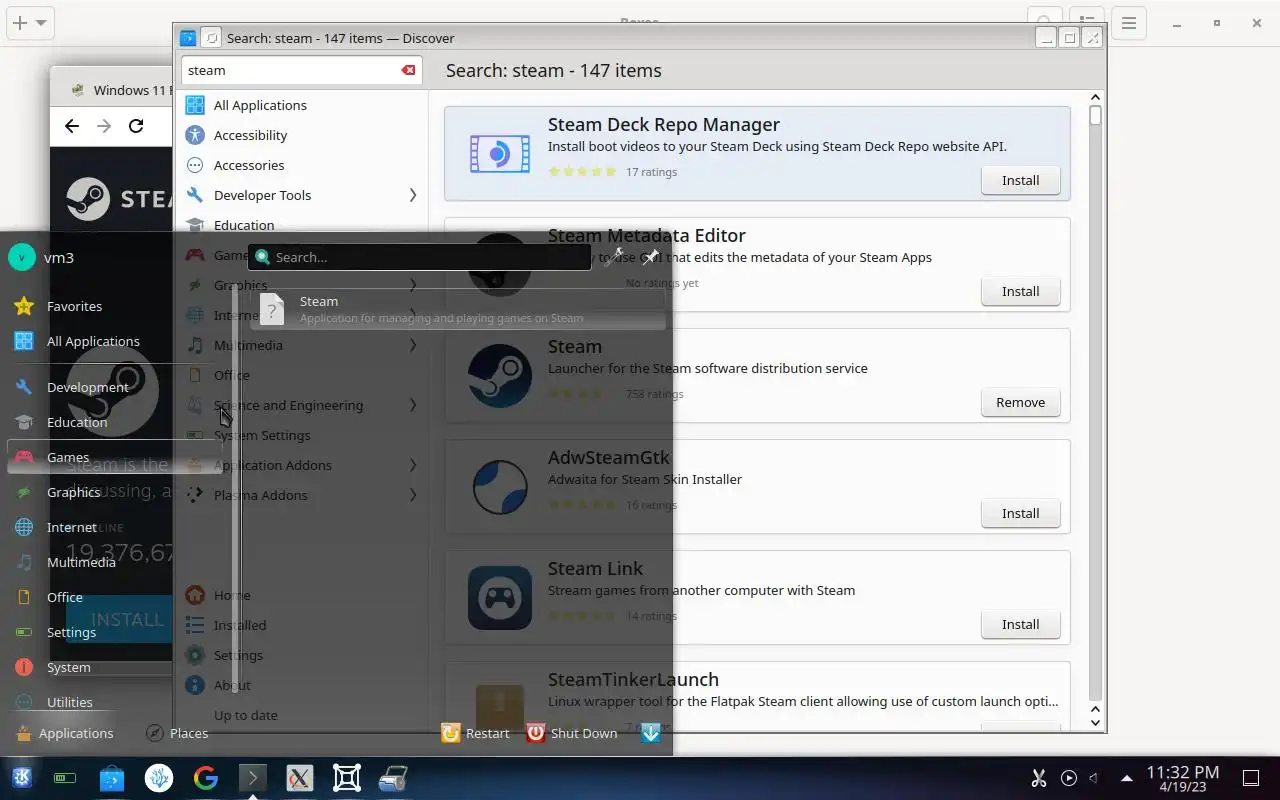Viewport: 1280px width, 800px height.
Task: Open audio volume tray icon
Action: point(1095,778)
